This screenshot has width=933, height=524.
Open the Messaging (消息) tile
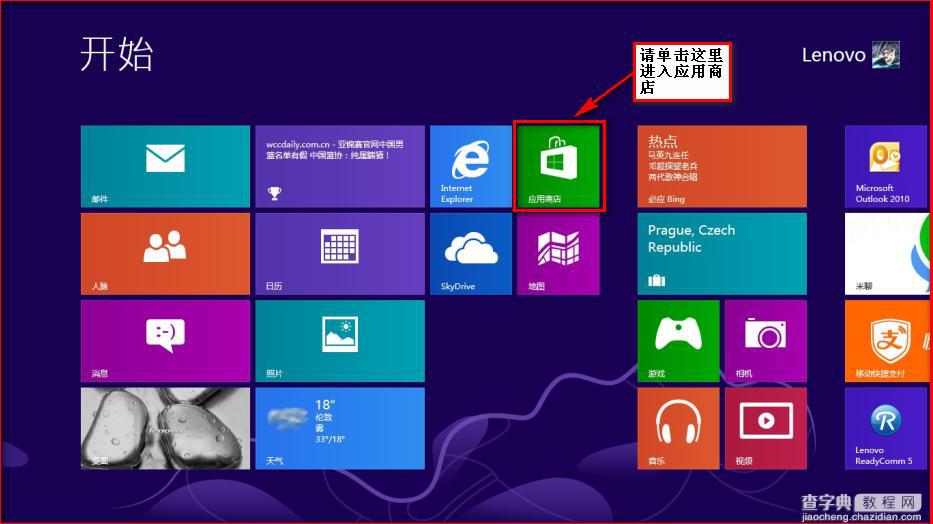(x=165, y=341)
